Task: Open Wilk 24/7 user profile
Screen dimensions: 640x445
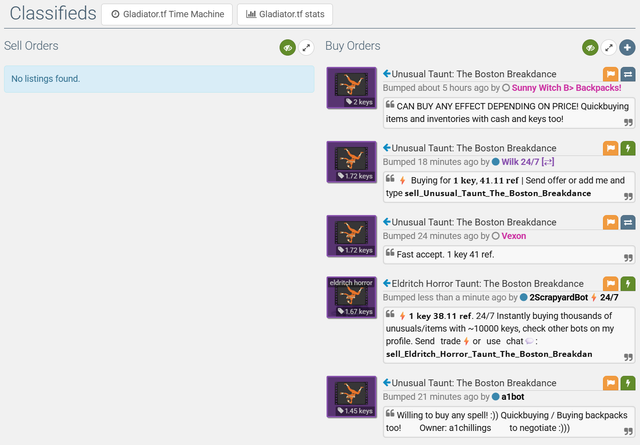Action: click(x=528, y=162)
